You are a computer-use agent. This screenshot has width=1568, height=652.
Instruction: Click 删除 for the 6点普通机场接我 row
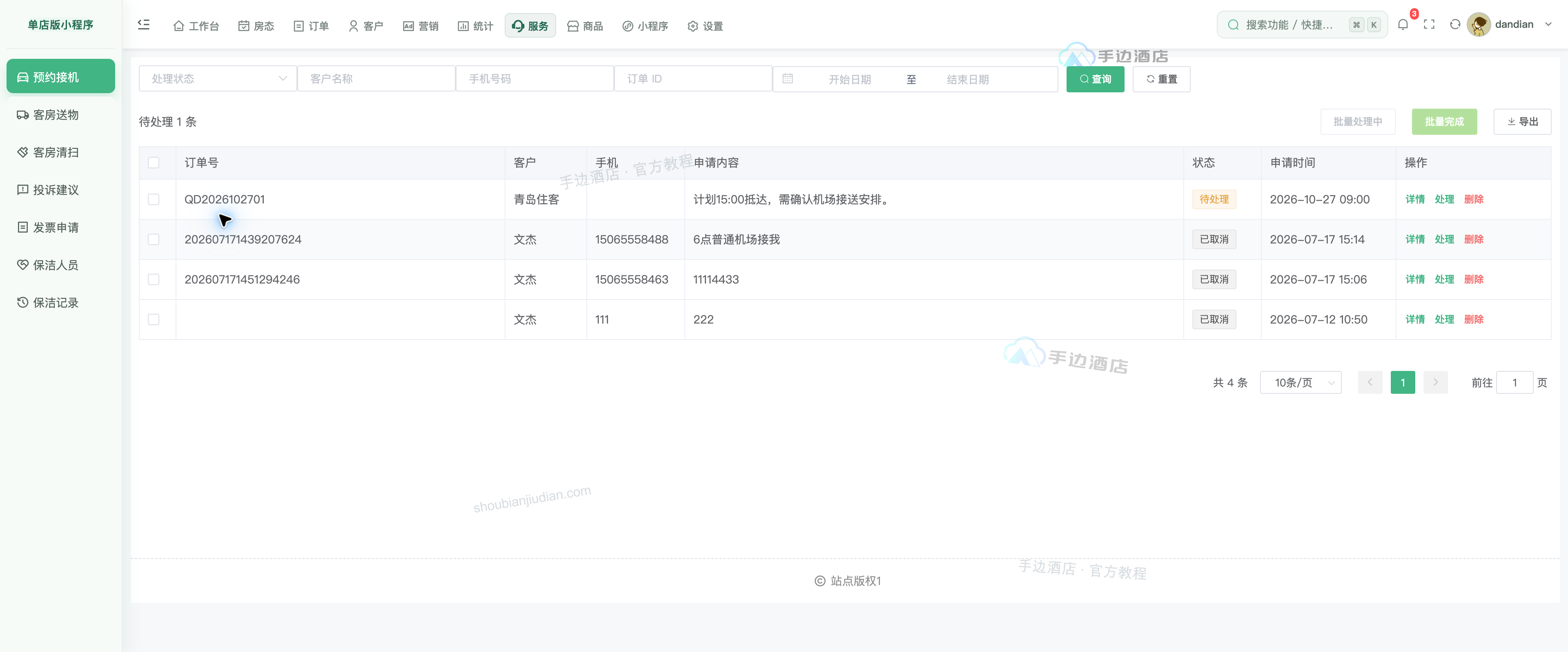[1474, 239]
